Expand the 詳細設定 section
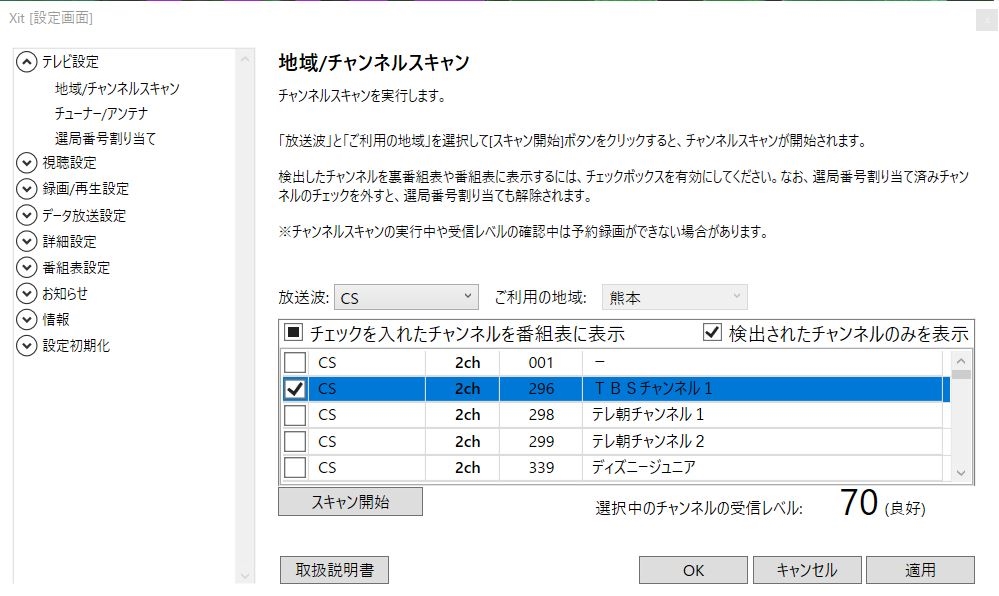 point(26,242)
